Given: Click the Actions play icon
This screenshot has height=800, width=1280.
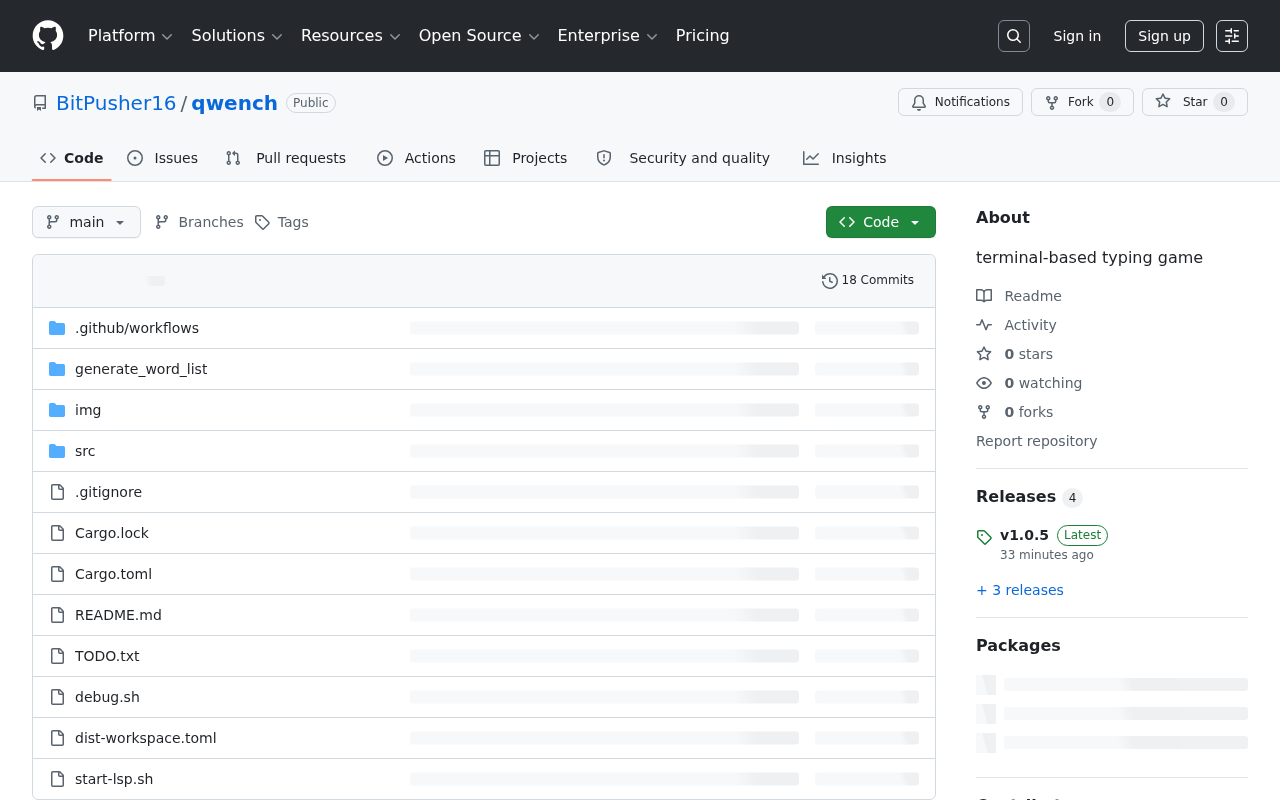Looking at the screenshot, I should (385, 158).
